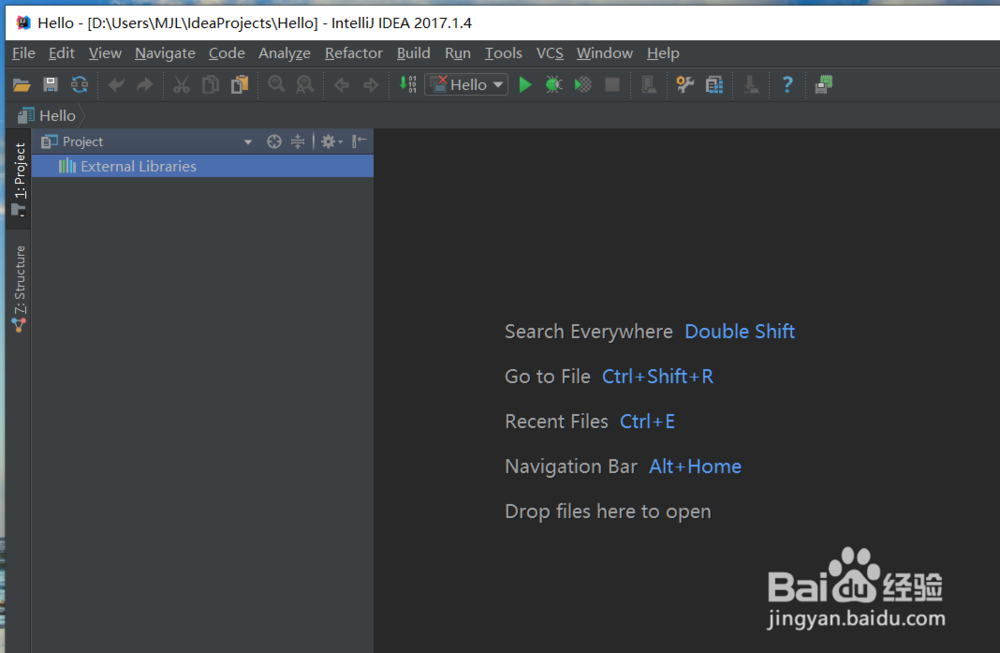This screenshot has height=653, width=1000.
Task: Click the Ctrl+Shift+R shortcut text
Action: coord(658,376)
